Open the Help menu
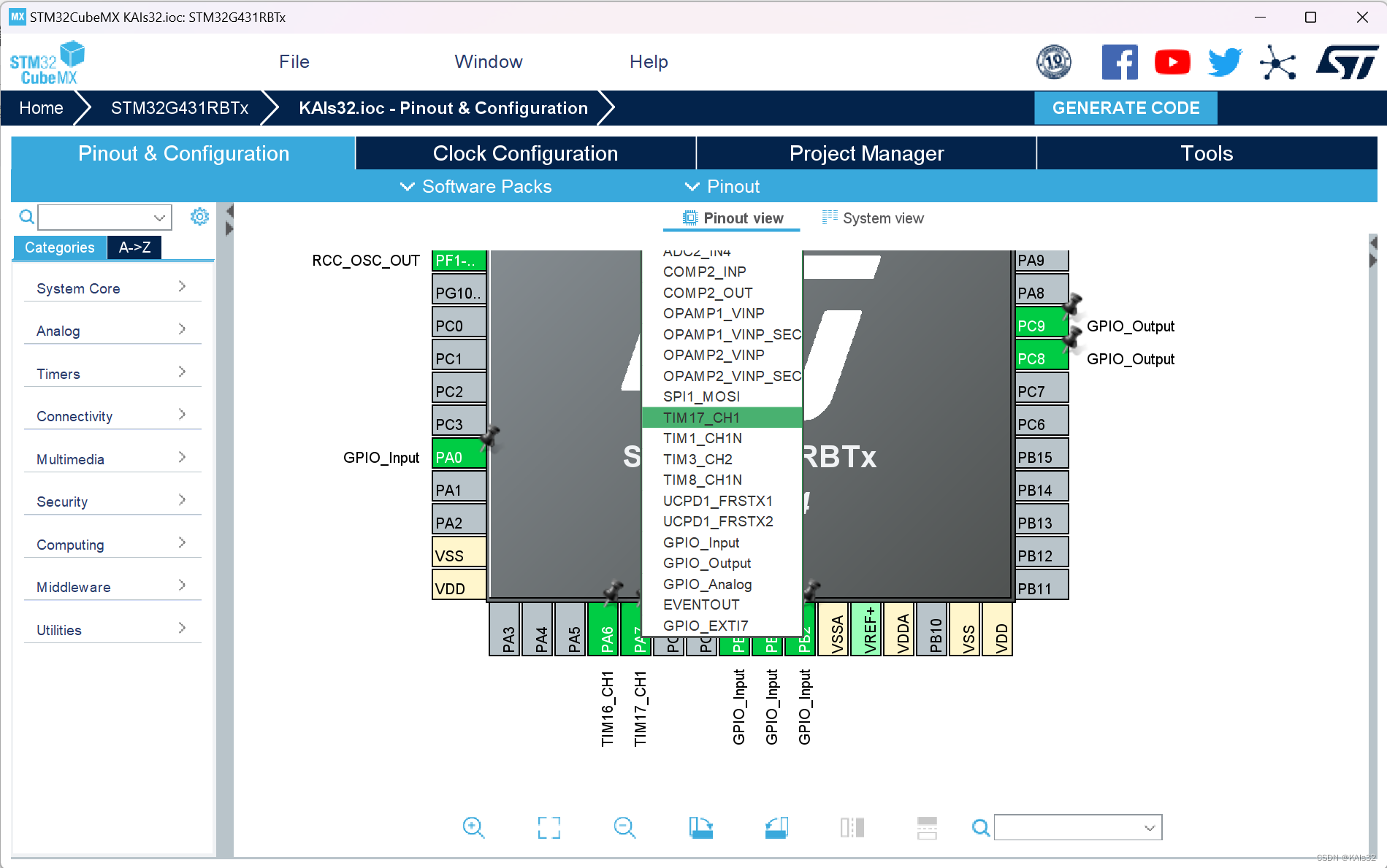Screen dimensions: 1387x868 [x=649, y=62]
